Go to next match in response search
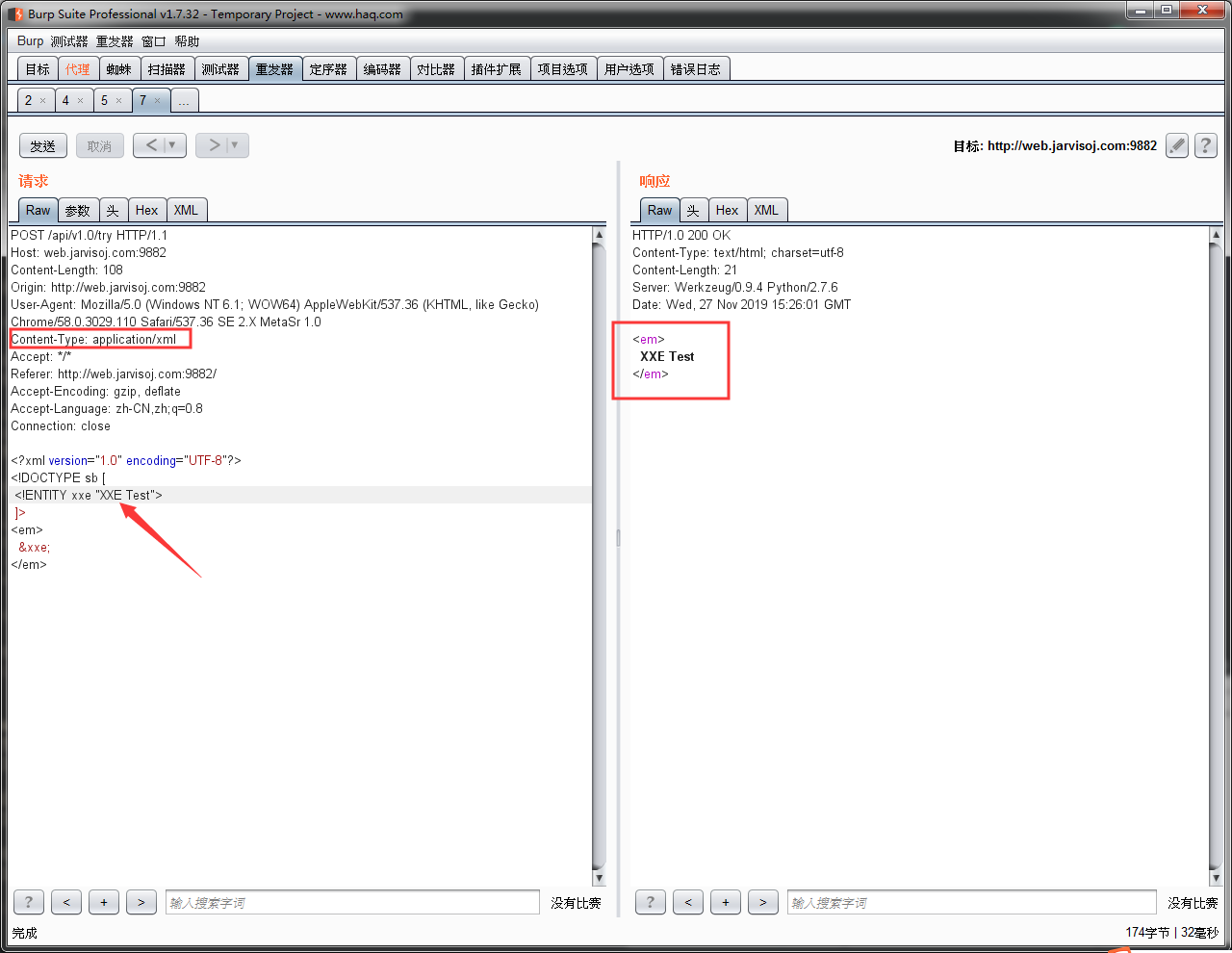The height and width of the screenshot is (953, 1232). pyautogui.click(x=763, y=902)
